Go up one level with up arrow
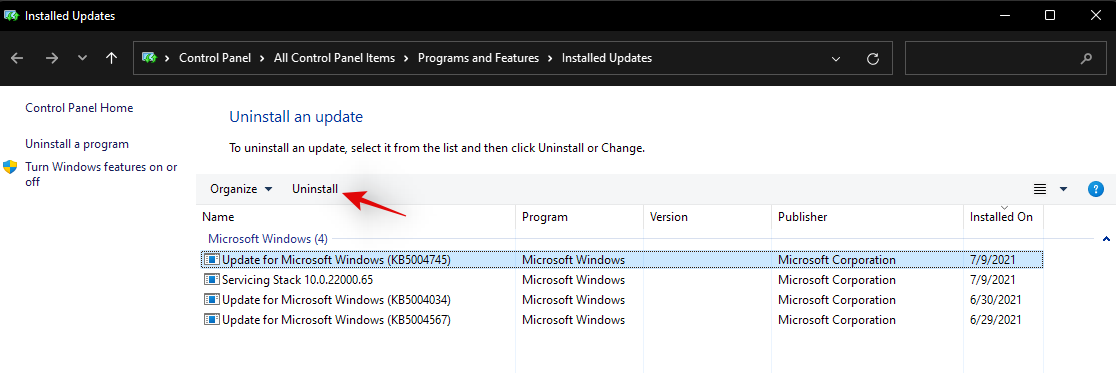 point(111,58)
